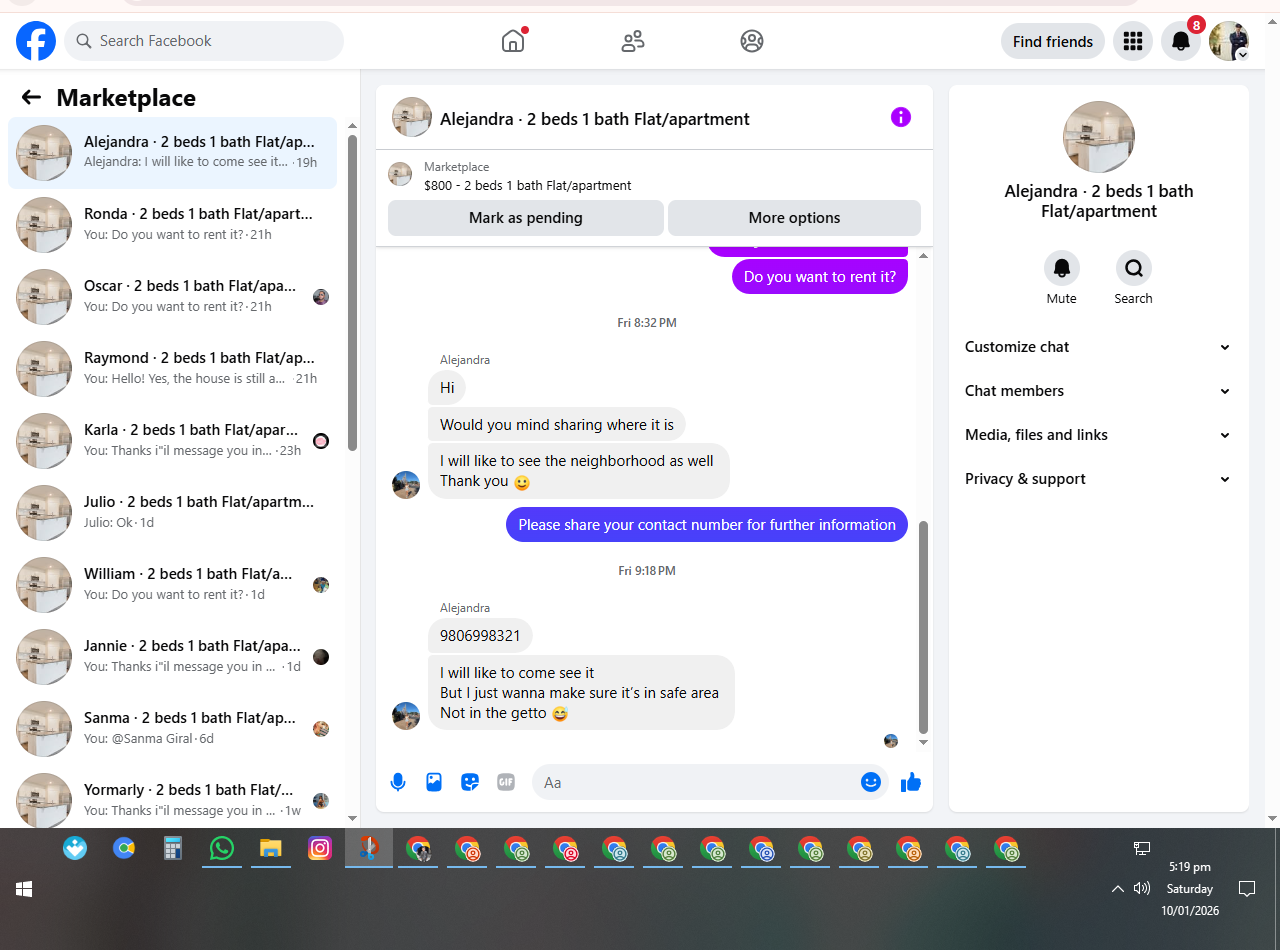Image resolution: width=1280 pixels, height=950 pixels.
Task: Open the taskbar volume icon
Action: [1142, 888]
